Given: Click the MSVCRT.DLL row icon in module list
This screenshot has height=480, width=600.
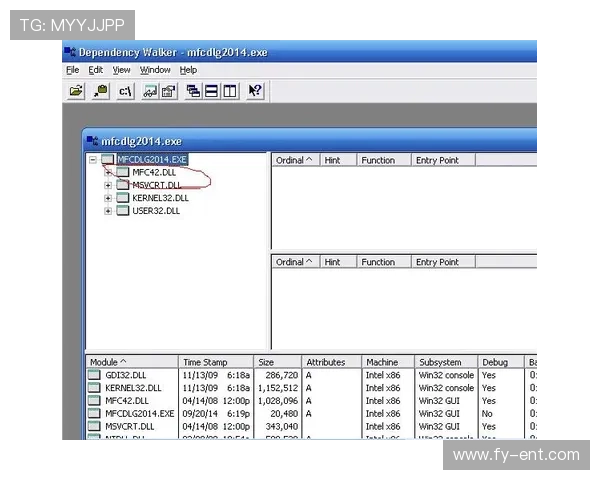Looking at the screenshot, I should point(94,426).
